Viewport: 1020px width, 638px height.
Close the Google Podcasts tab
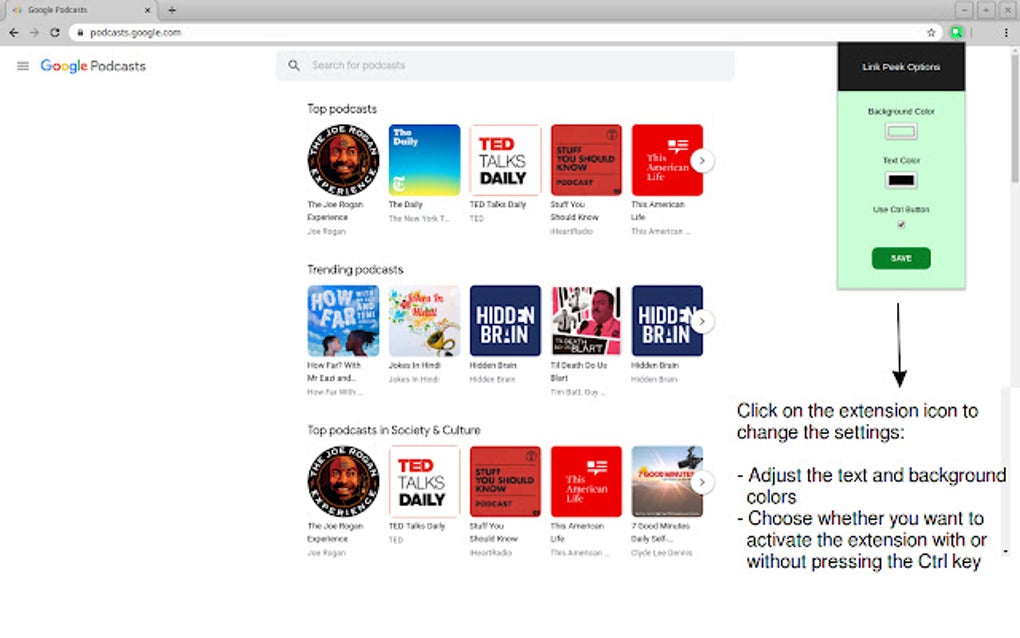pyautogui.click(x=148, y=10)
